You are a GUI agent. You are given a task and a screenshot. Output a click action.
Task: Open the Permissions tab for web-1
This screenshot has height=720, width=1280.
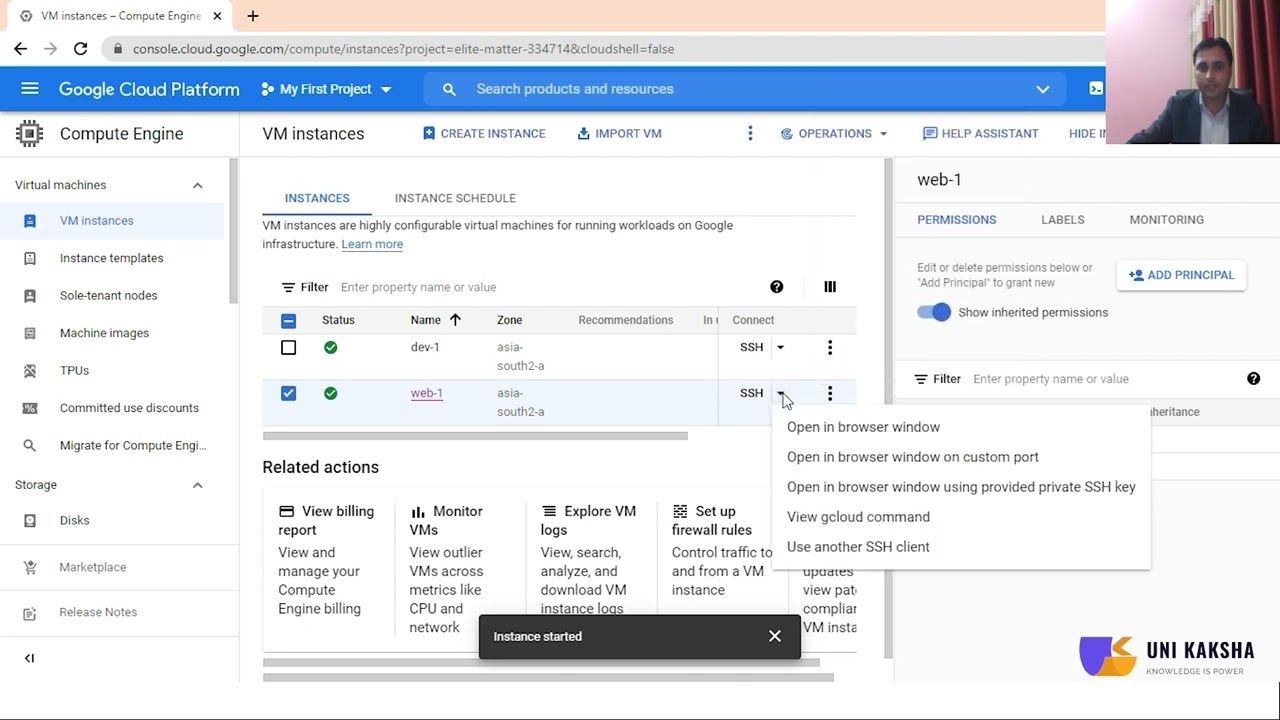[x=956, y=220]
